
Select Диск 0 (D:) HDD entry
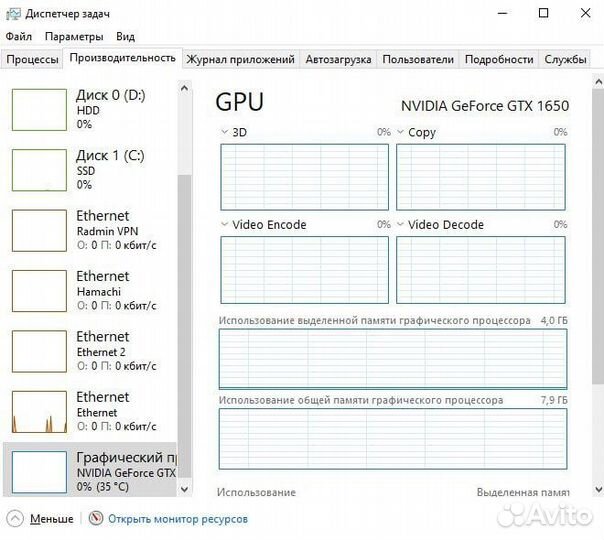pos(89,110)
